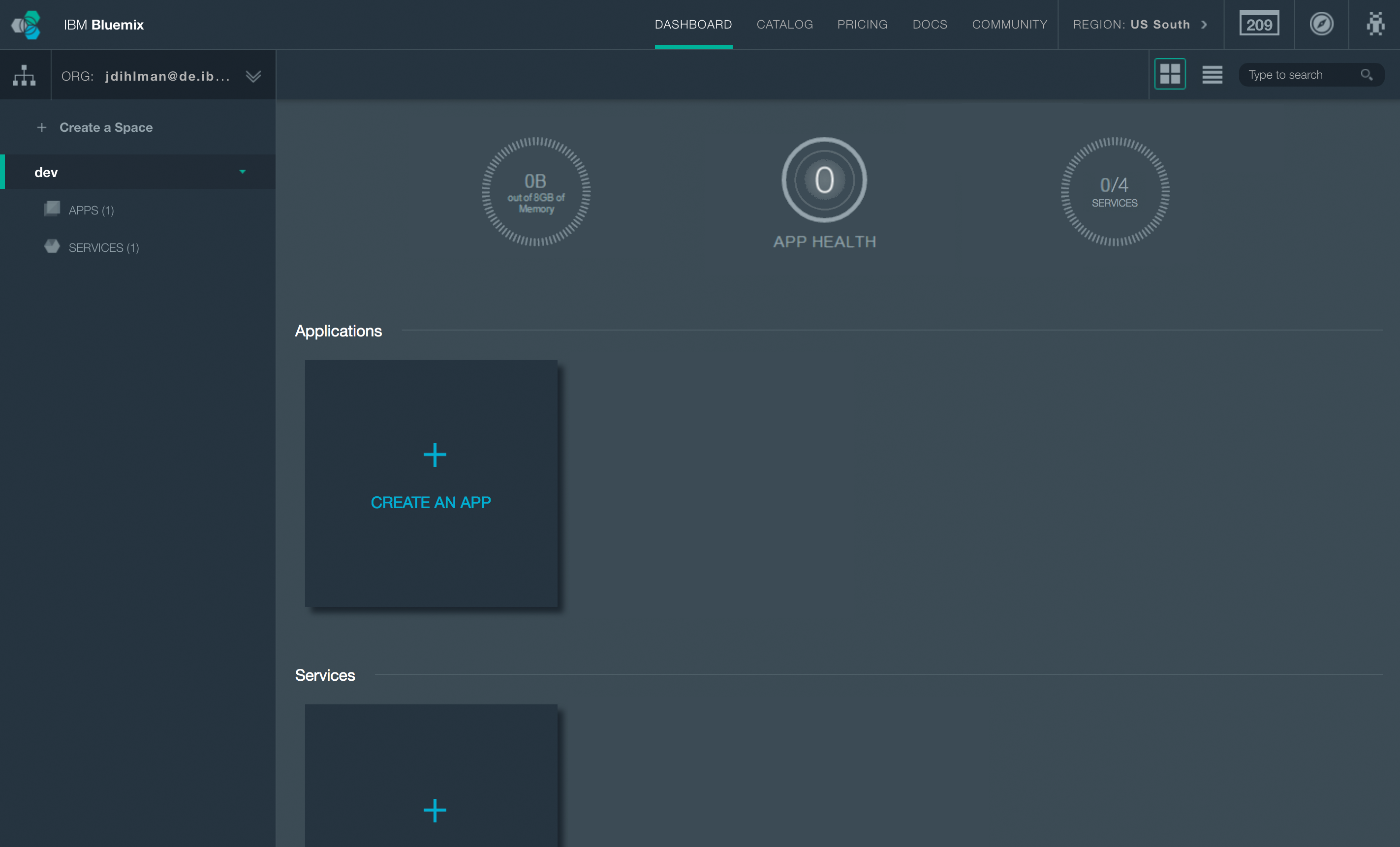Expand the ORG account dropdown chevron

(253, 76)
